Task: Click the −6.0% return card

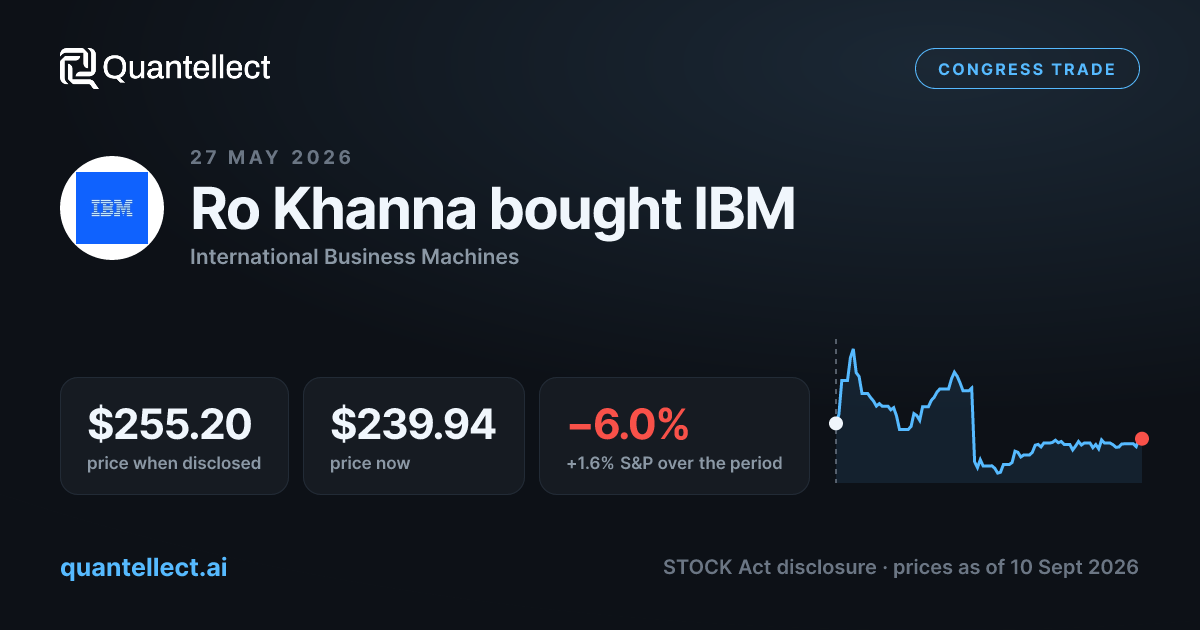Action: pyautogui.click(x=675, y=436)
